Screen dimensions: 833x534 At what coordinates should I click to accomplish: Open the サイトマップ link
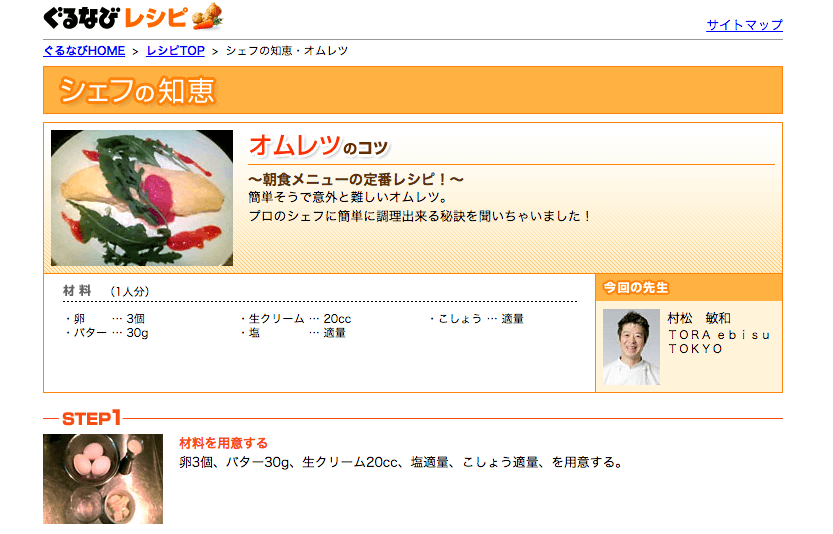coord(744,24)
